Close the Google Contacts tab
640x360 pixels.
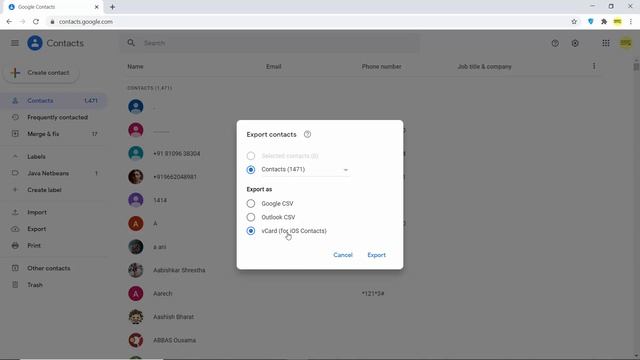click(97, 7)
